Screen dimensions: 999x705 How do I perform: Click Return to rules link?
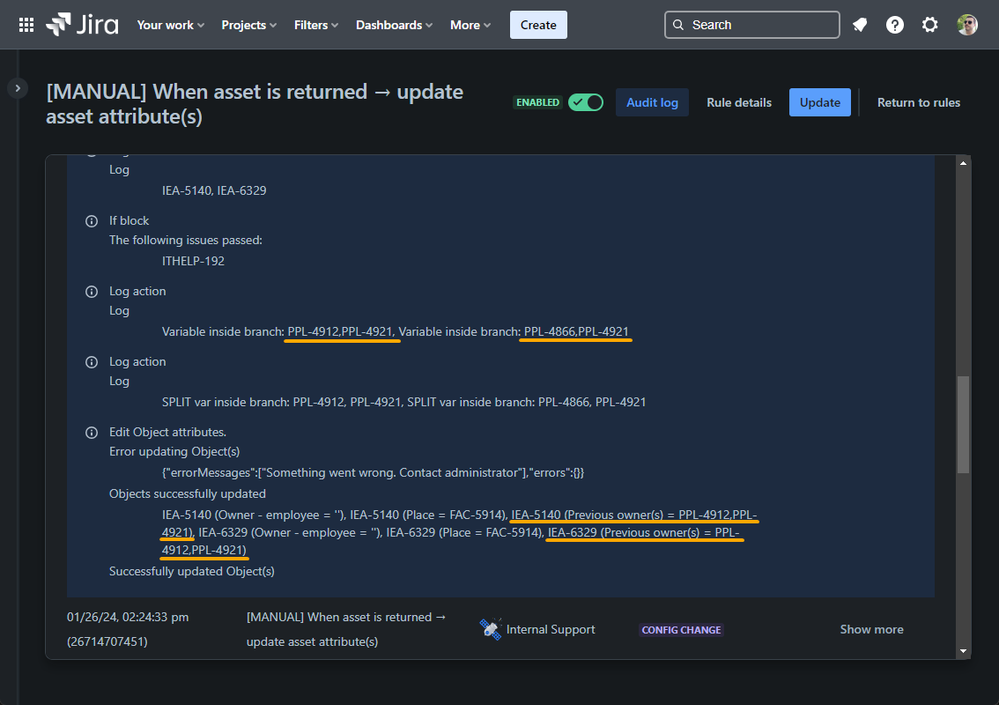919,103
